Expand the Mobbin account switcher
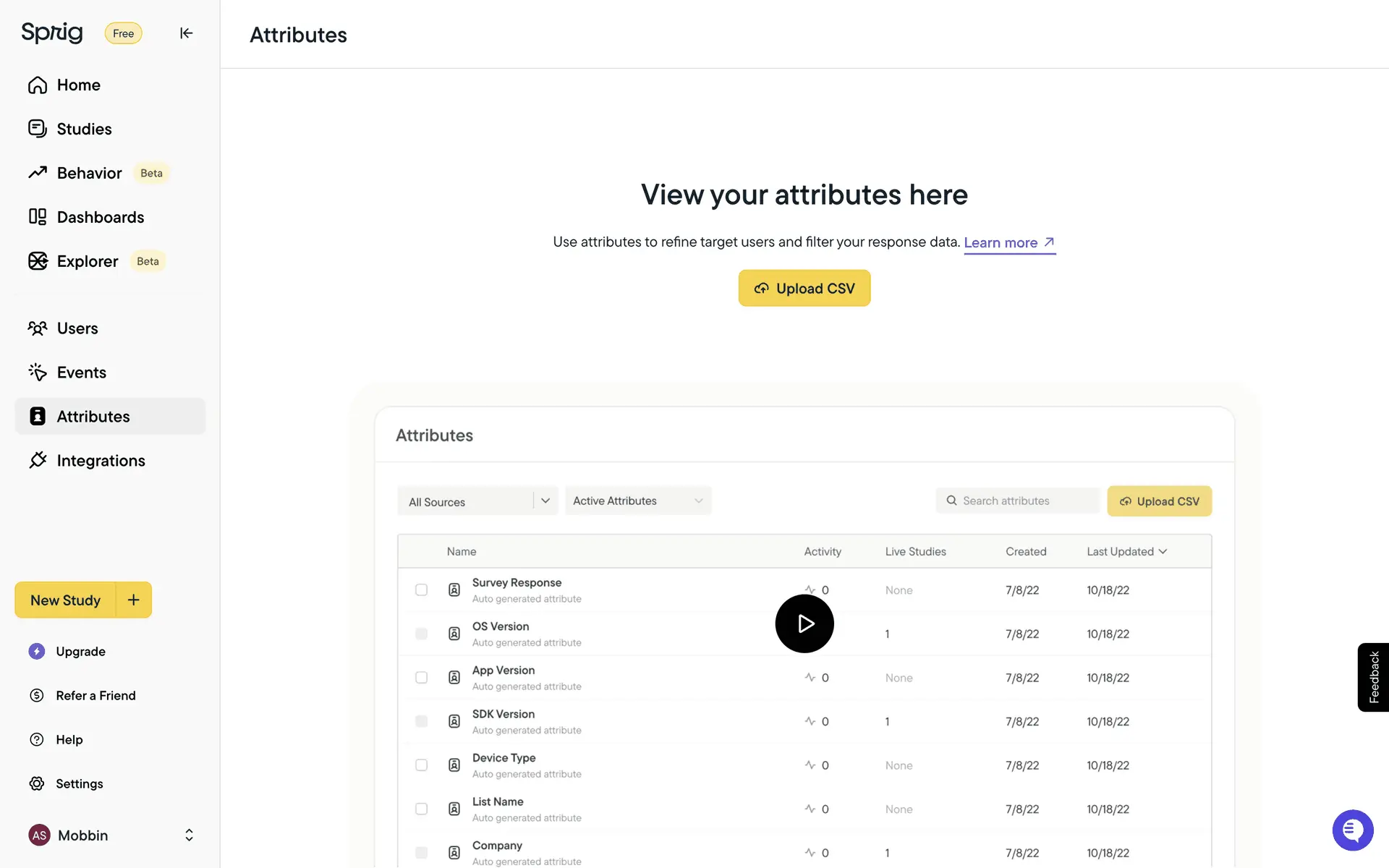 coord(188,835)
